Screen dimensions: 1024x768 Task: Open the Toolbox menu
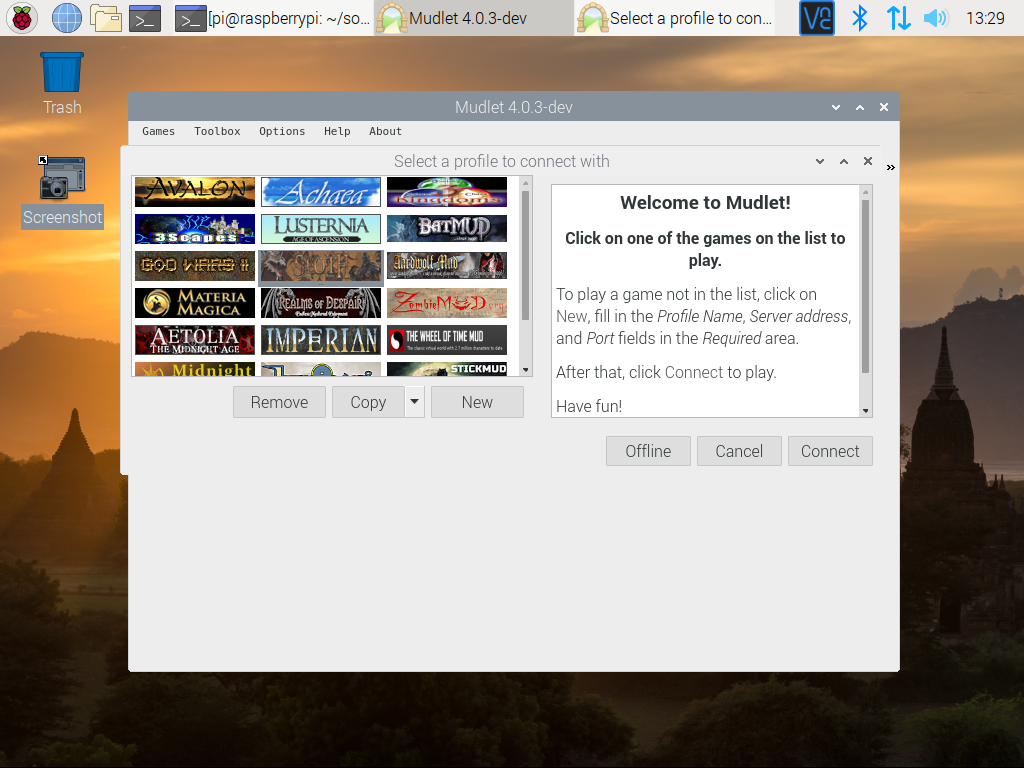[x=217, y=131]
